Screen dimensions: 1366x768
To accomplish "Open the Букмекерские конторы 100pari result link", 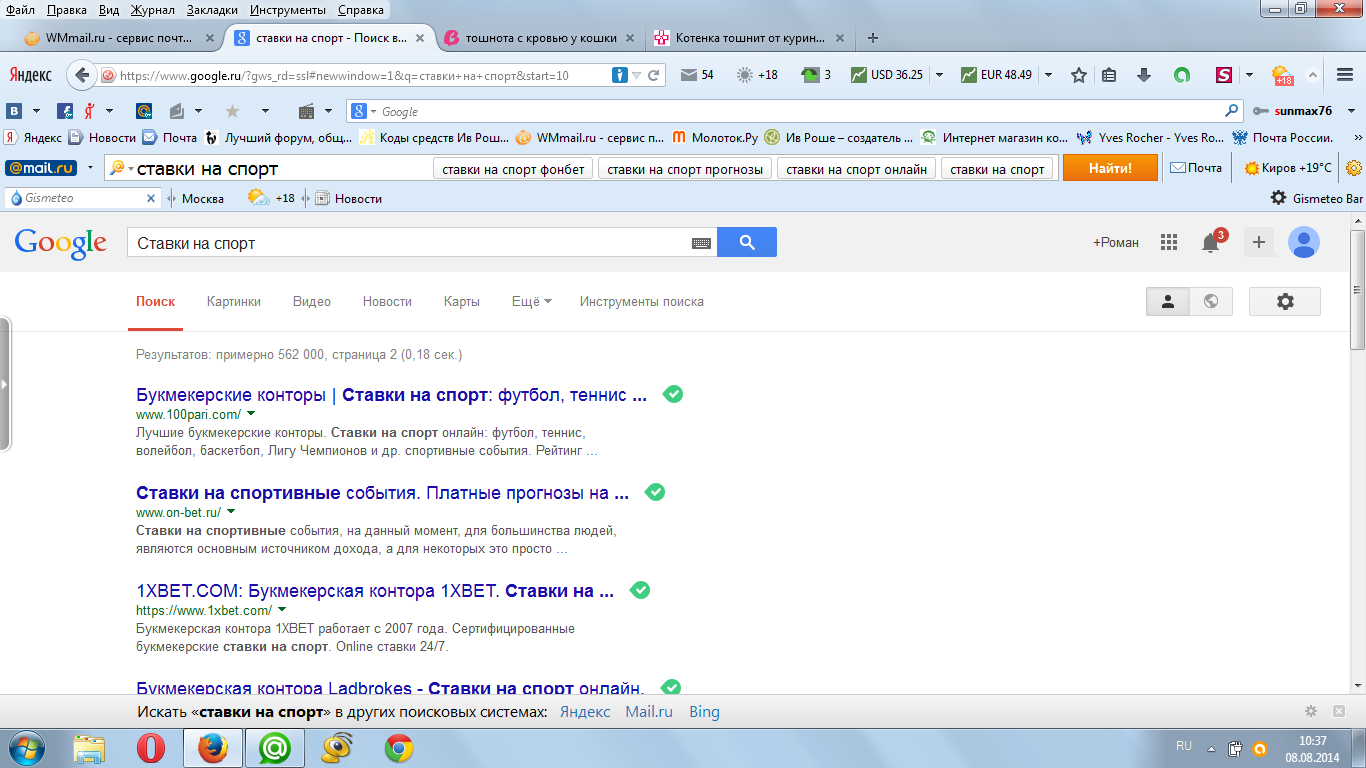I will pos(391,395).
